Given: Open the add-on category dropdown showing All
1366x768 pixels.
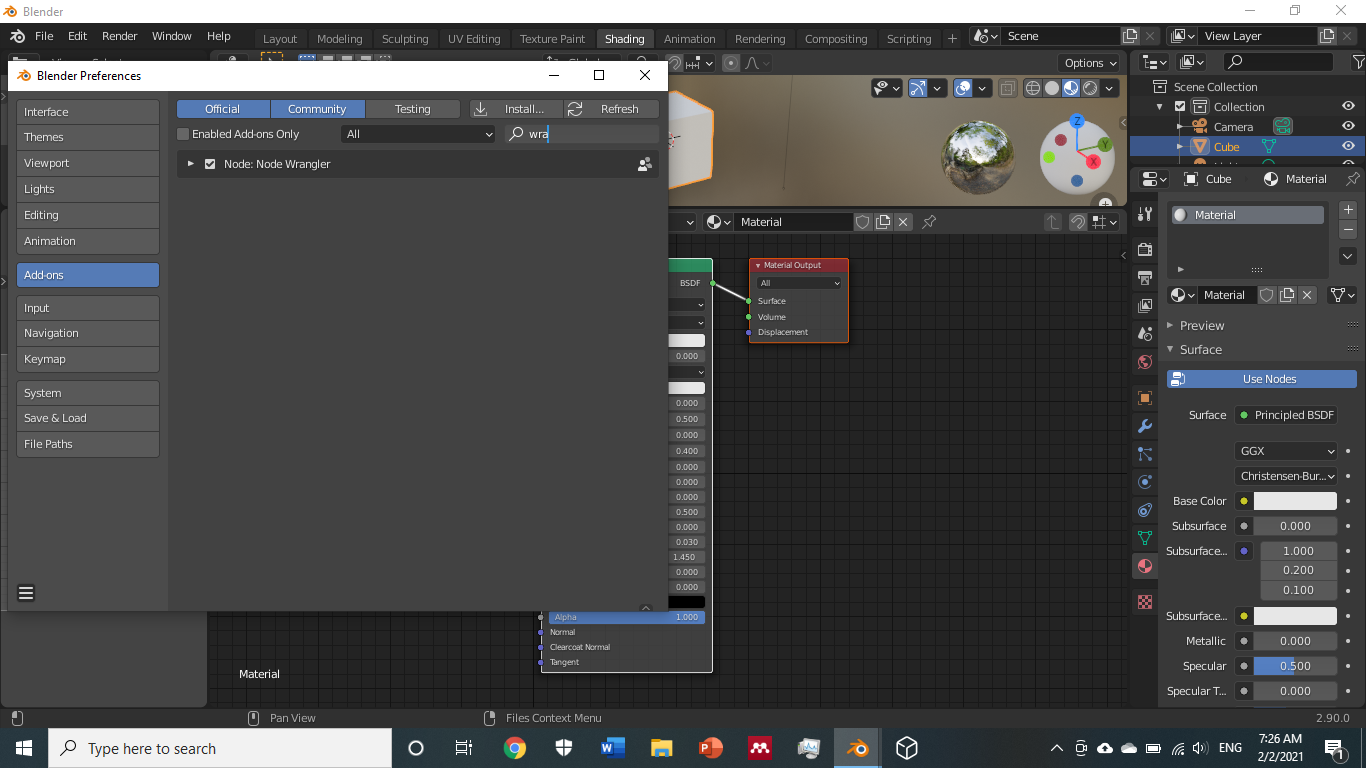Looking at the screenshot, I should coord(418,134).
